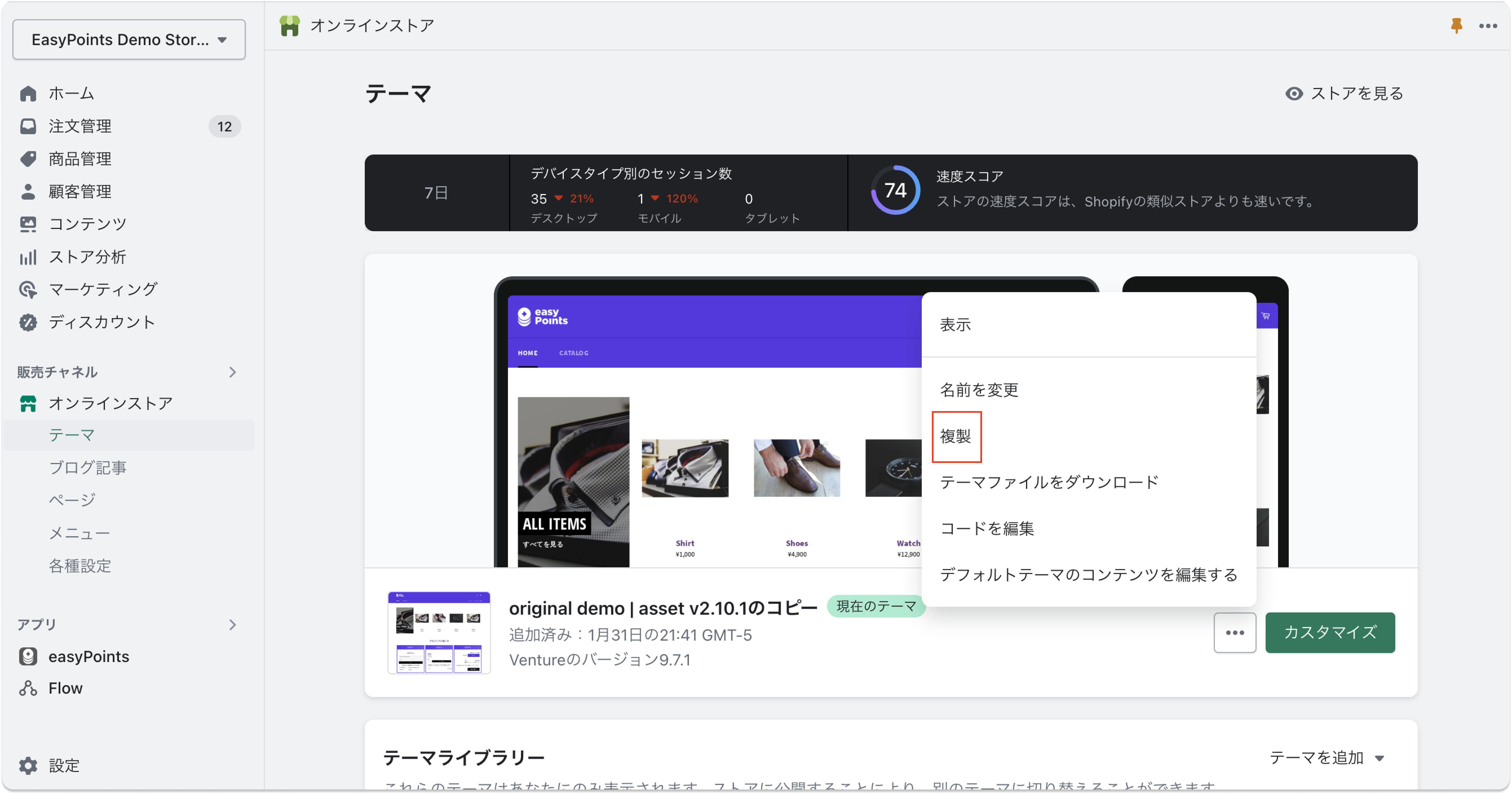Click the customers person icon
The height and width of the screenshot is (794, 1512).
pos(28,191)
